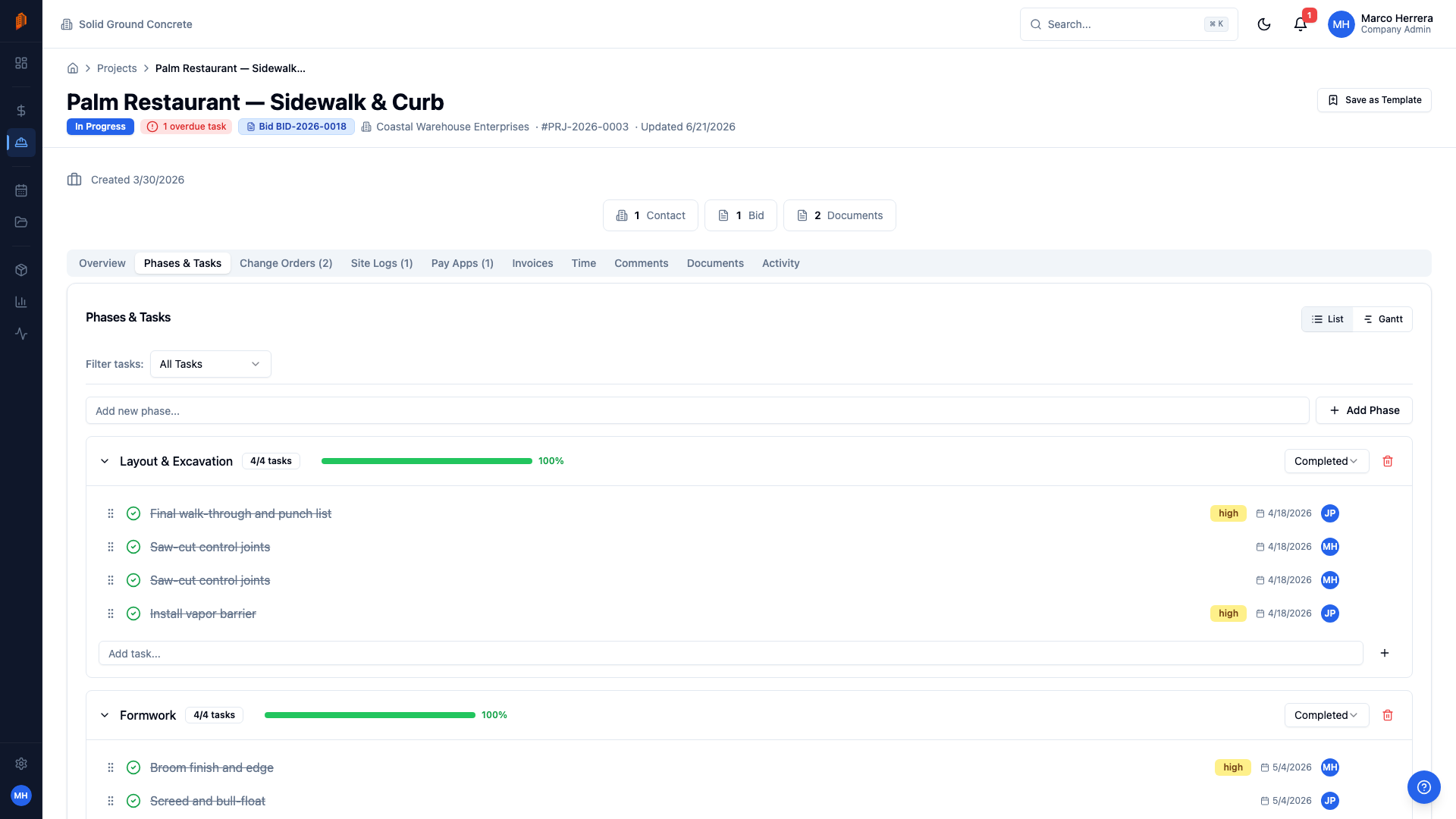Go to Projects breadcrumb
The image size is (1456, 819).
[x=117, y=68]
